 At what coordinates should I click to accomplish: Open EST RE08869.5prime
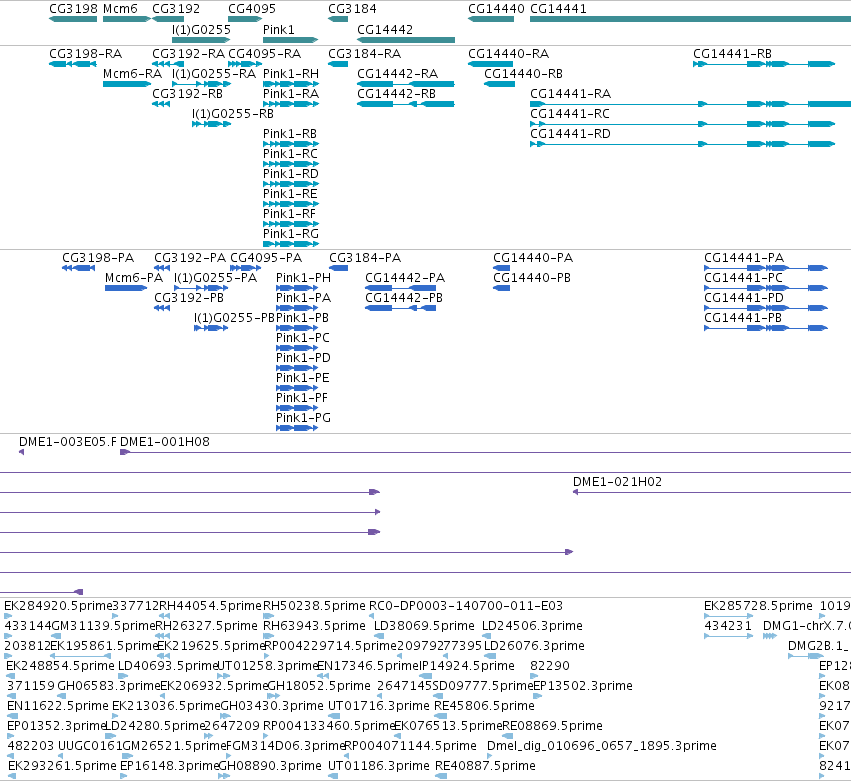552,725
